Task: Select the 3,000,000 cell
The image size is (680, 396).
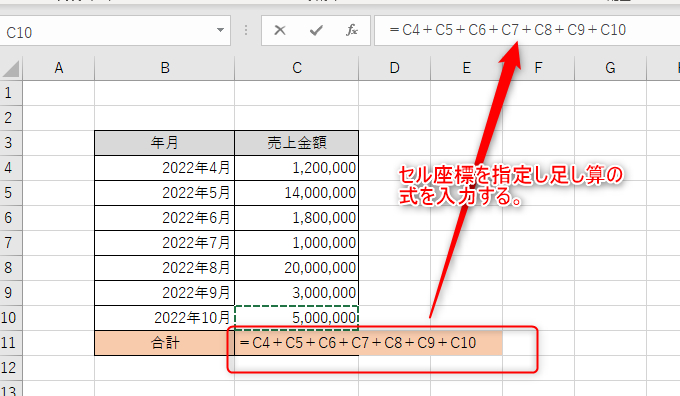Action: (x=297, y=293)
